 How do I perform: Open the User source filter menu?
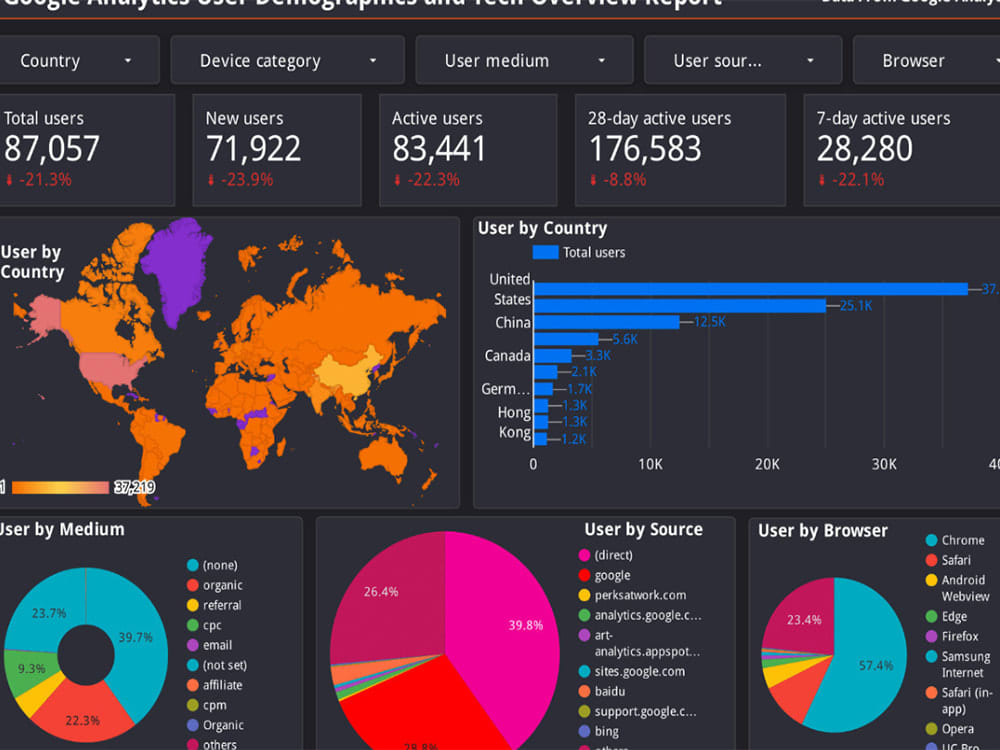pos(743,60)
